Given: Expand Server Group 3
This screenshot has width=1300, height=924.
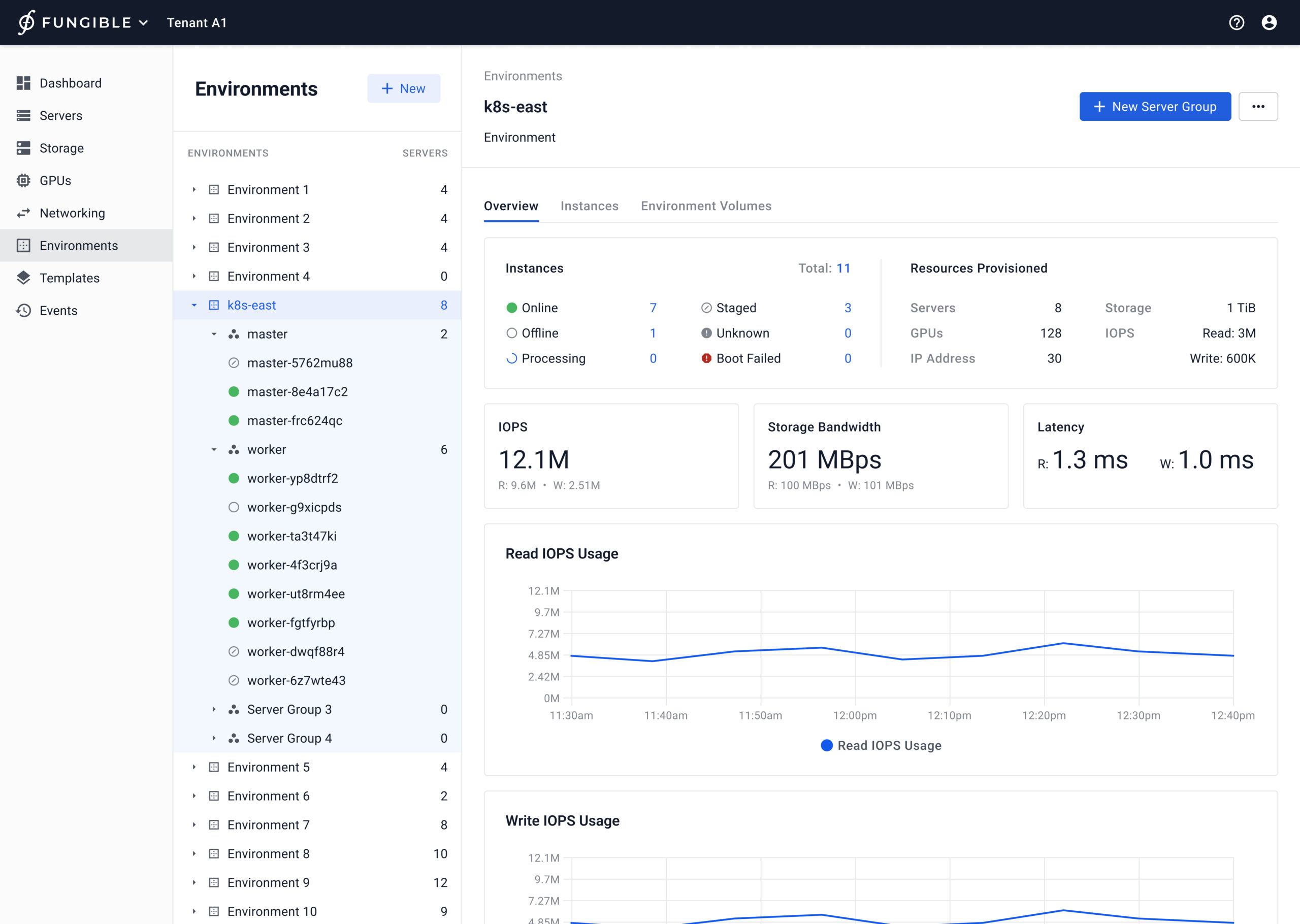Looking at the screenshot, I should (x=214, y=710).
